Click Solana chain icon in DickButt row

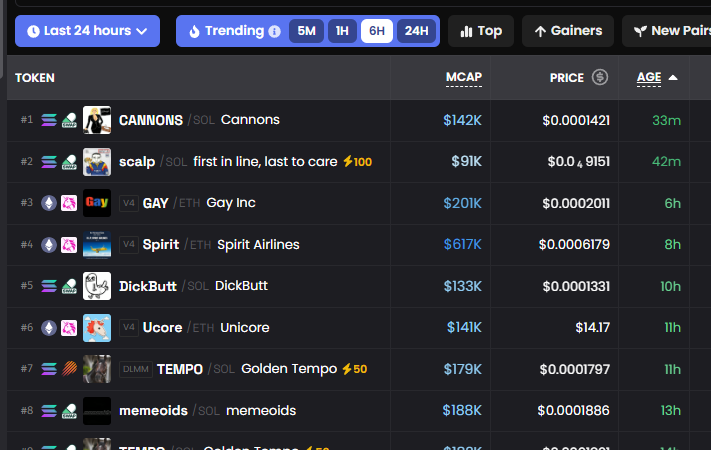coord(49,286)
